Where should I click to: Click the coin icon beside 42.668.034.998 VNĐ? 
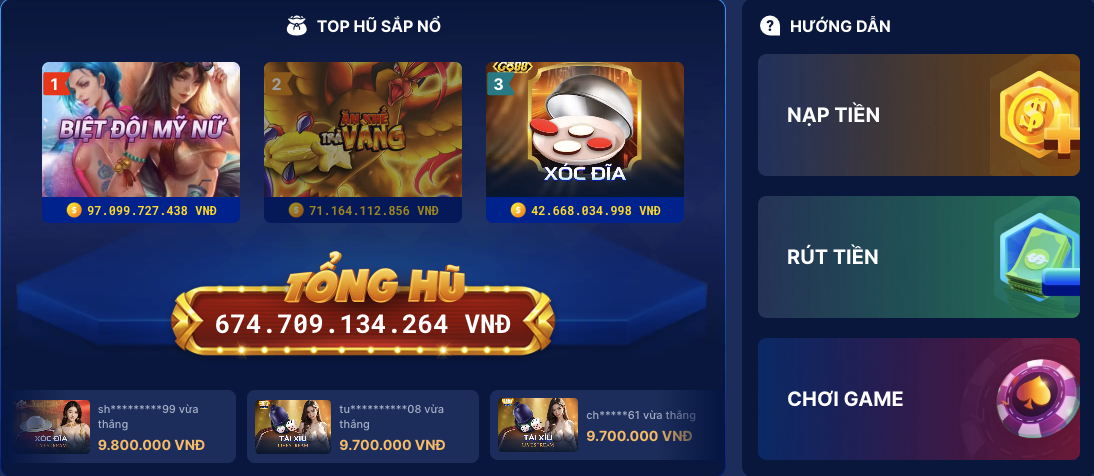click(x=518, y=210)
